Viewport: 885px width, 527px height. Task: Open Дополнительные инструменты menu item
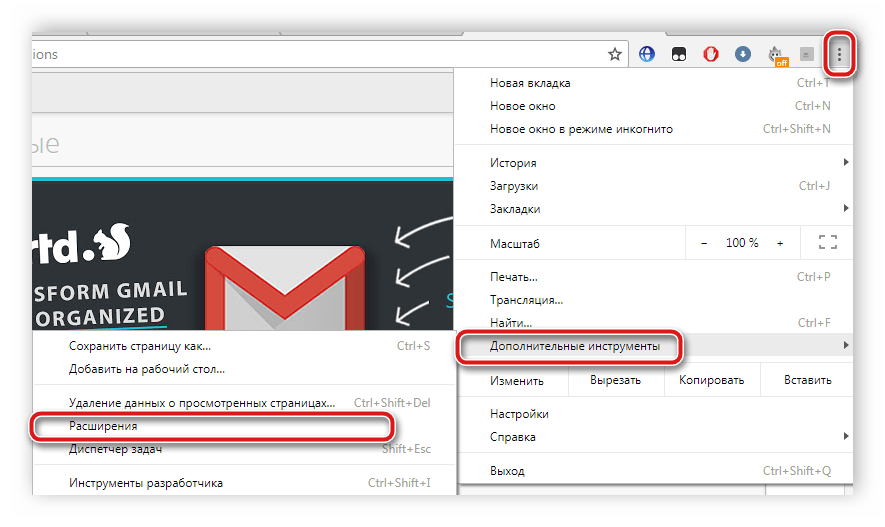655,346
